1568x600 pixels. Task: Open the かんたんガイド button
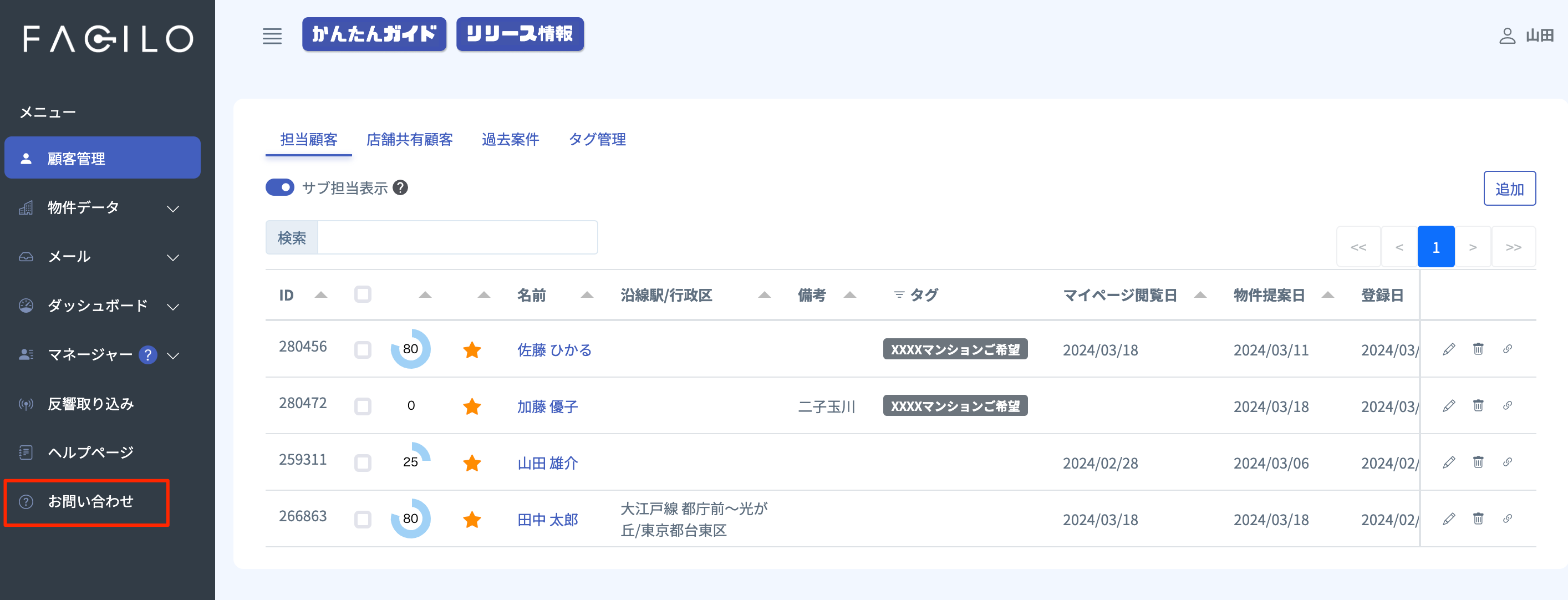[374, 33]
